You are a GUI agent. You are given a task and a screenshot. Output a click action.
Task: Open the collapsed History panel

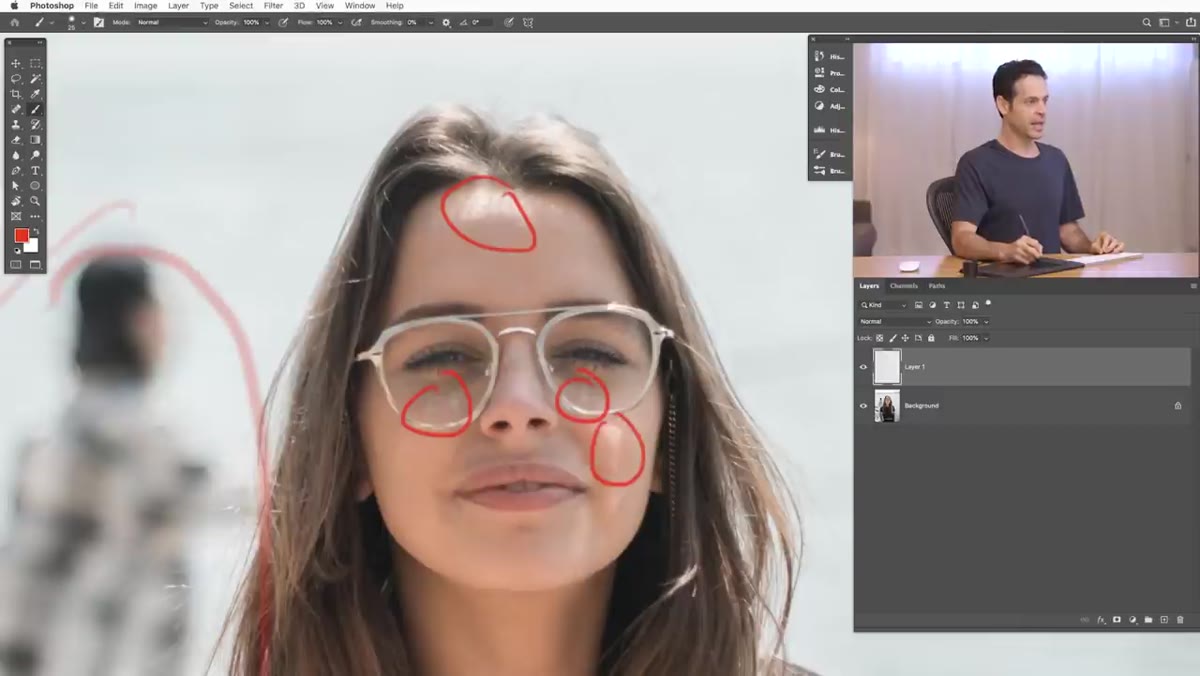click(x=830, y=57)
